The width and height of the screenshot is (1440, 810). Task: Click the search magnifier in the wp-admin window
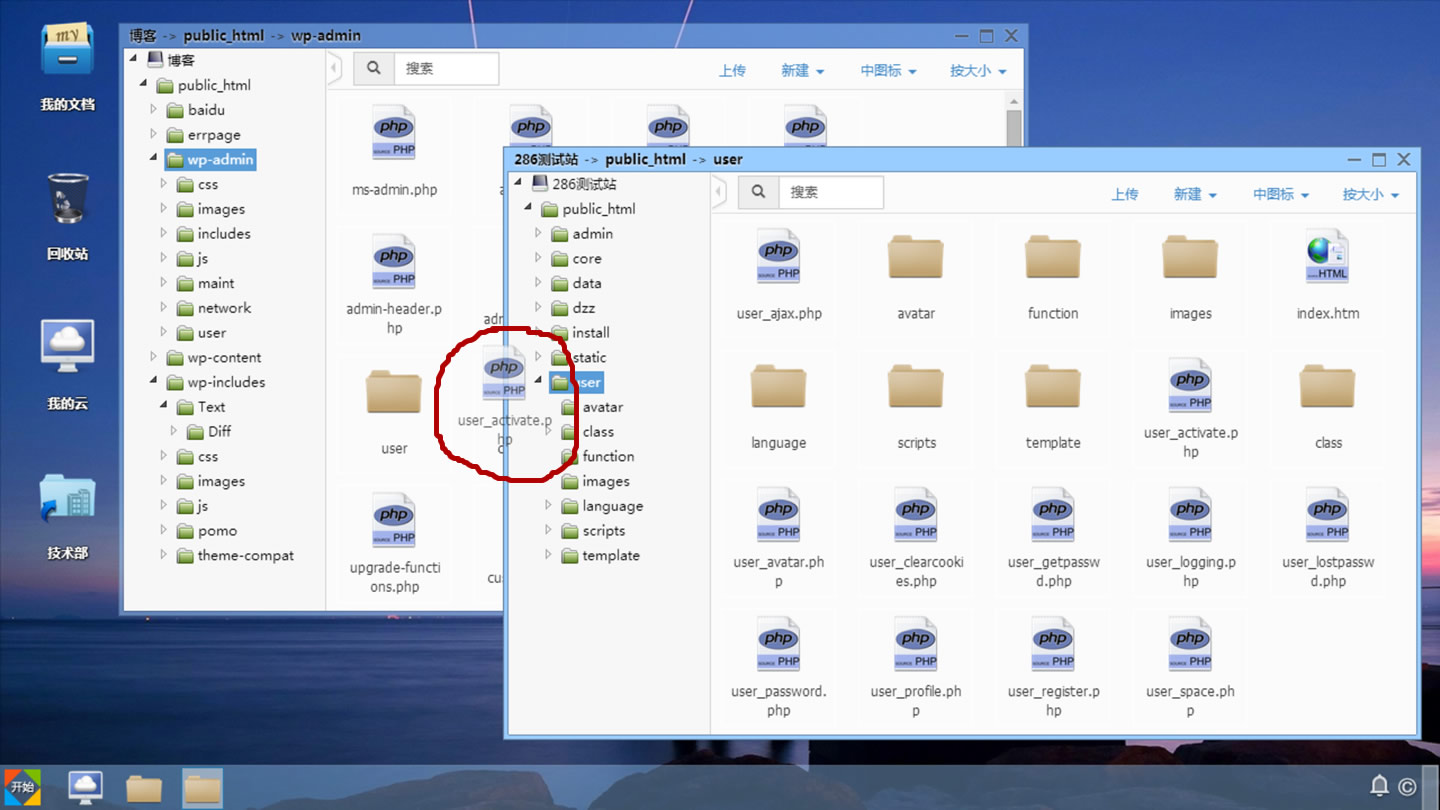pos(373,68)
